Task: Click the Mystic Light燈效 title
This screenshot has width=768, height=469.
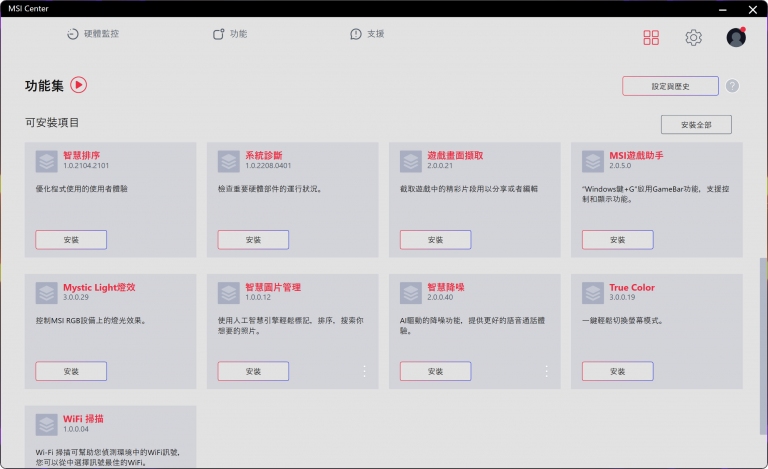Action: 99,287
